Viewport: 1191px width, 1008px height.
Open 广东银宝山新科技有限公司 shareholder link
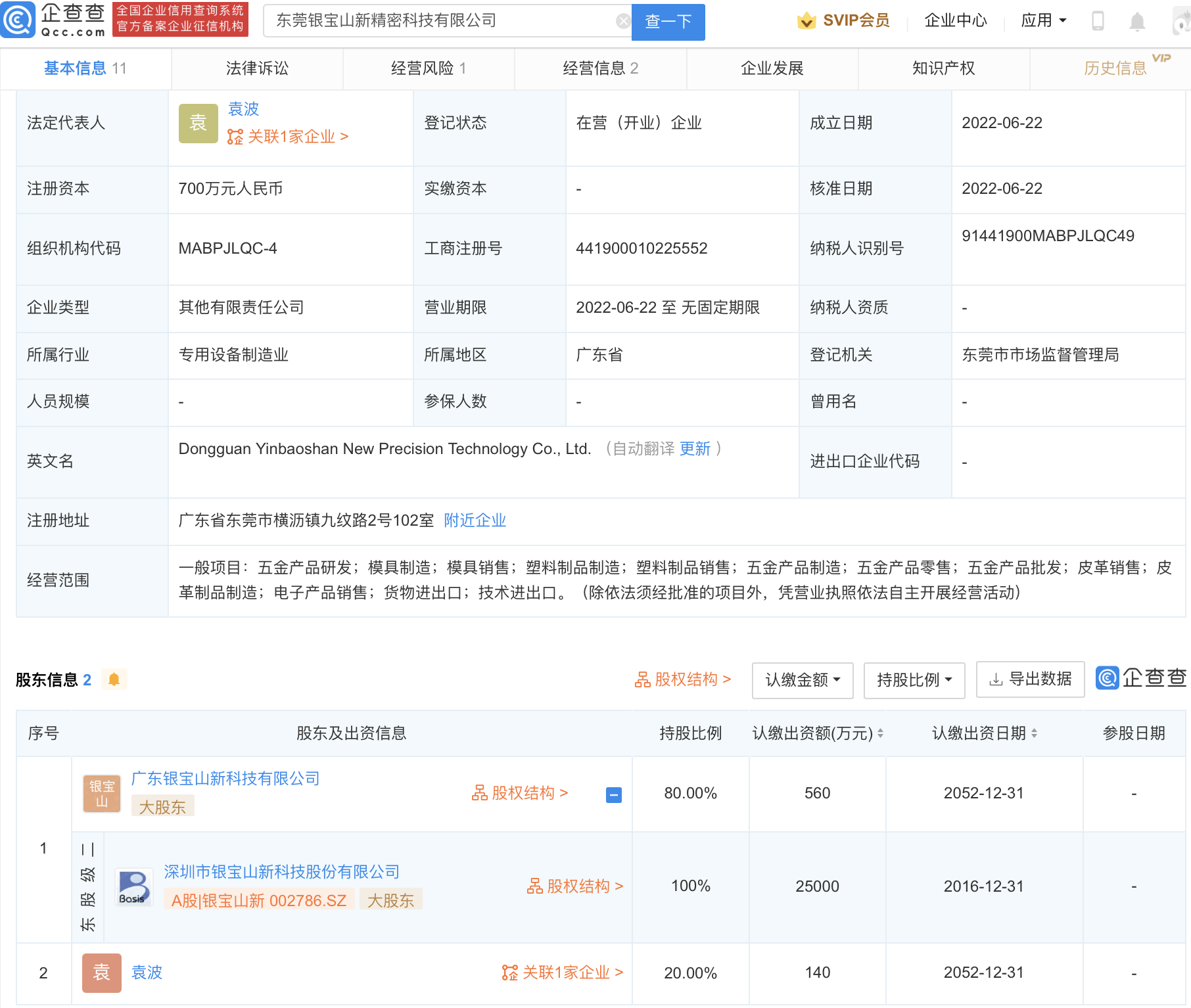coord(225,779)
